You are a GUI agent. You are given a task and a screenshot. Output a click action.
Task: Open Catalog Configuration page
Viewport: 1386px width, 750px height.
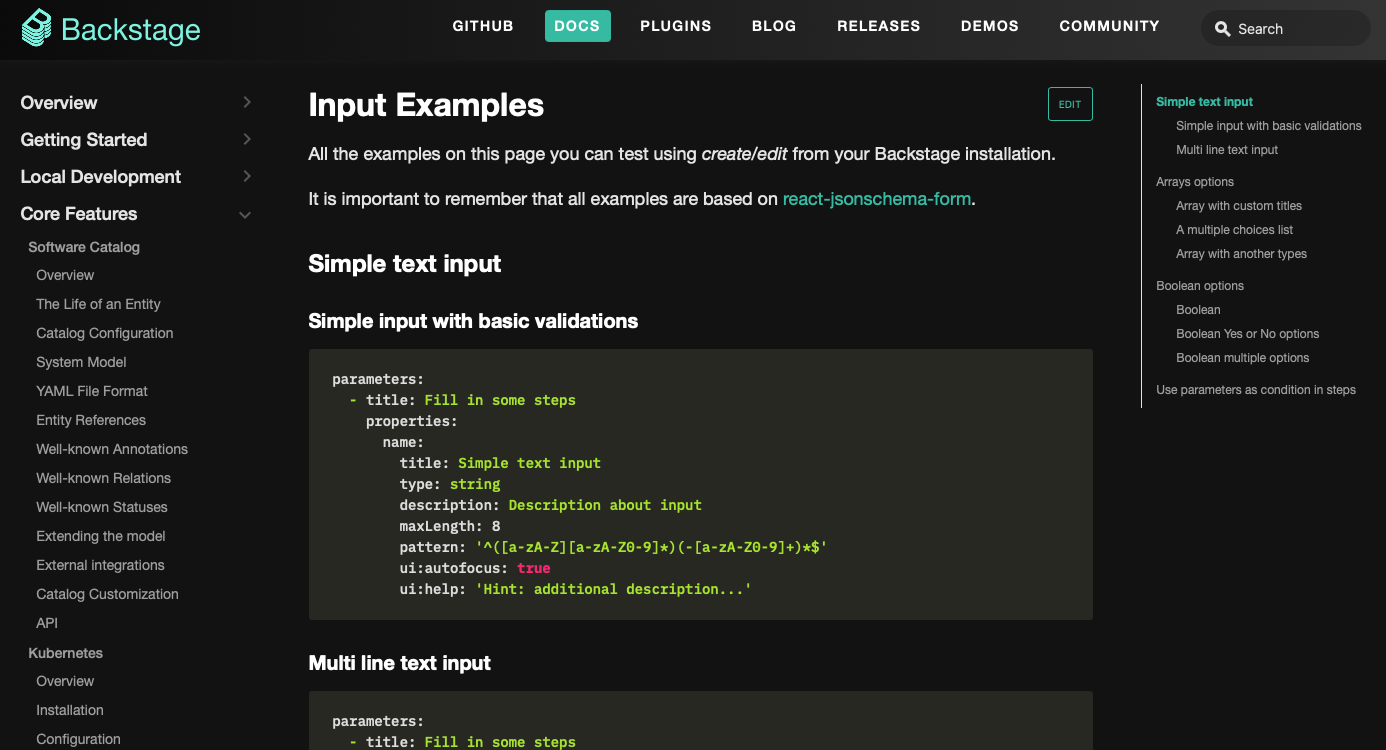tap(105, 333)
